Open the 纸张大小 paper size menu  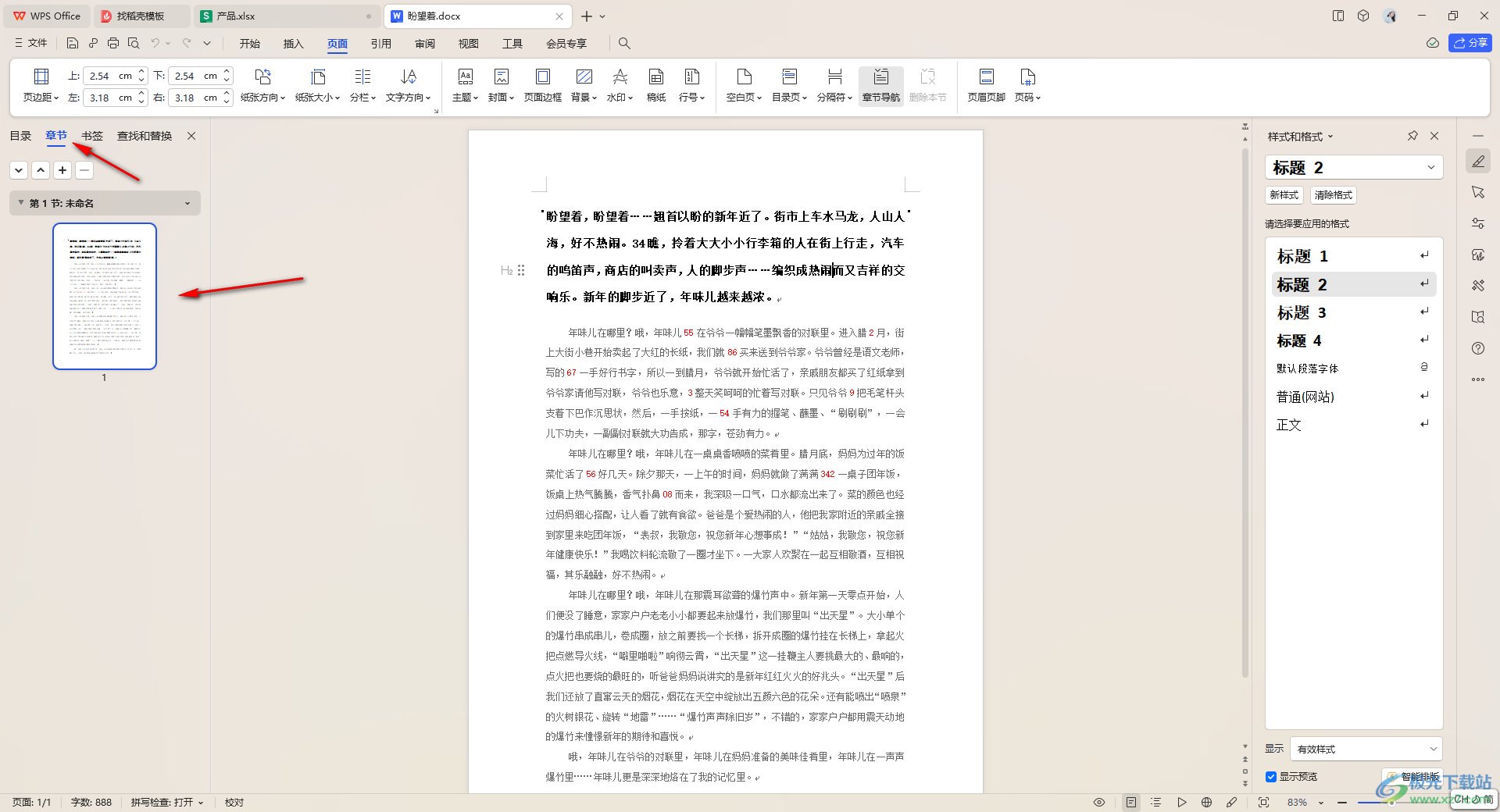317,85
